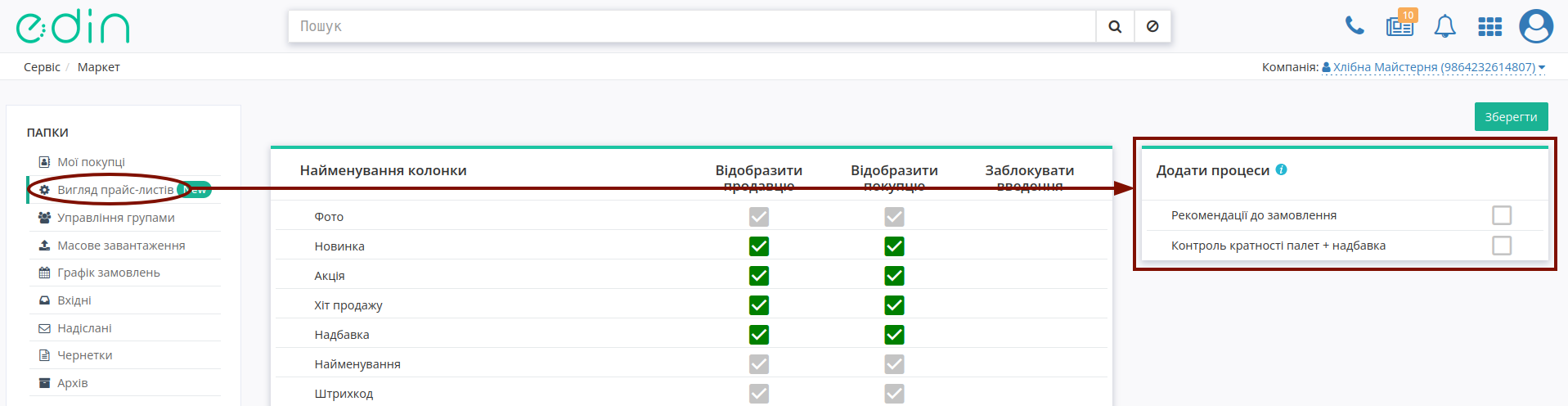Open the notifications bell
Image resolution: width=1568 pixels, height=406 pixels.
tap(1445, 26)
